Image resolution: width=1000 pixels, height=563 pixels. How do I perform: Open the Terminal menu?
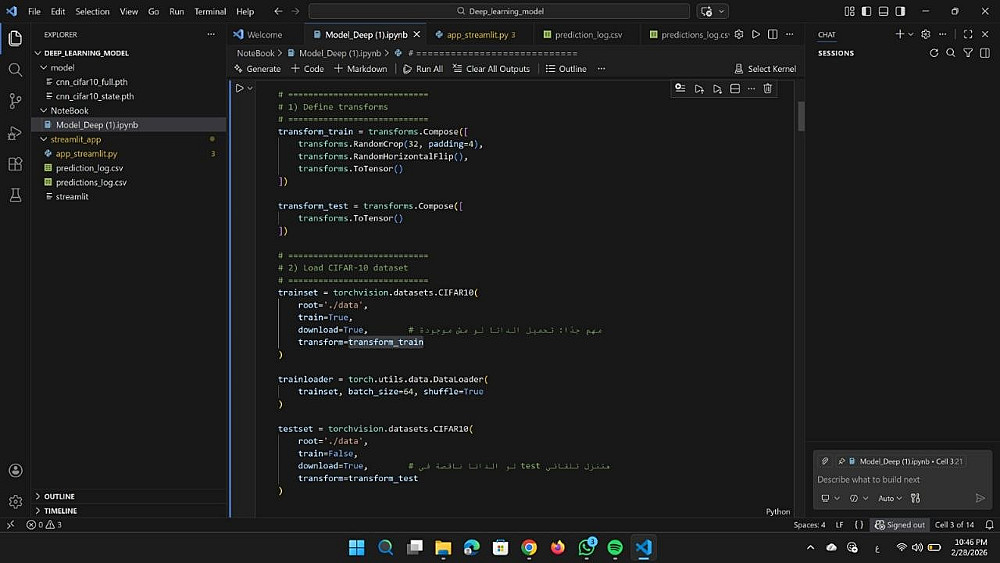coord(210,12)
